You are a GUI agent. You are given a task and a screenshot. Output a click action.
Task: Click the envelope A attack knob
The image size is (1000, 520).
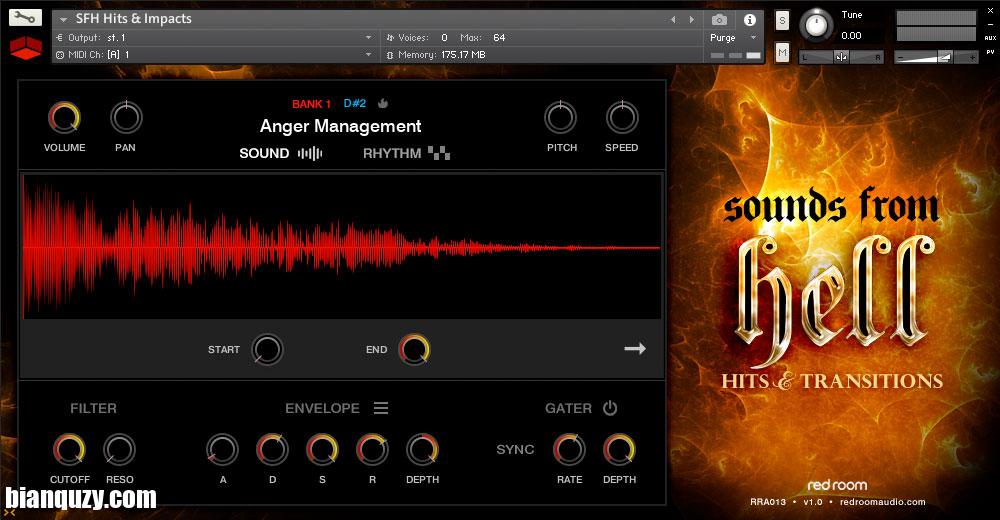pyautogui.click(x=223, y=449)
